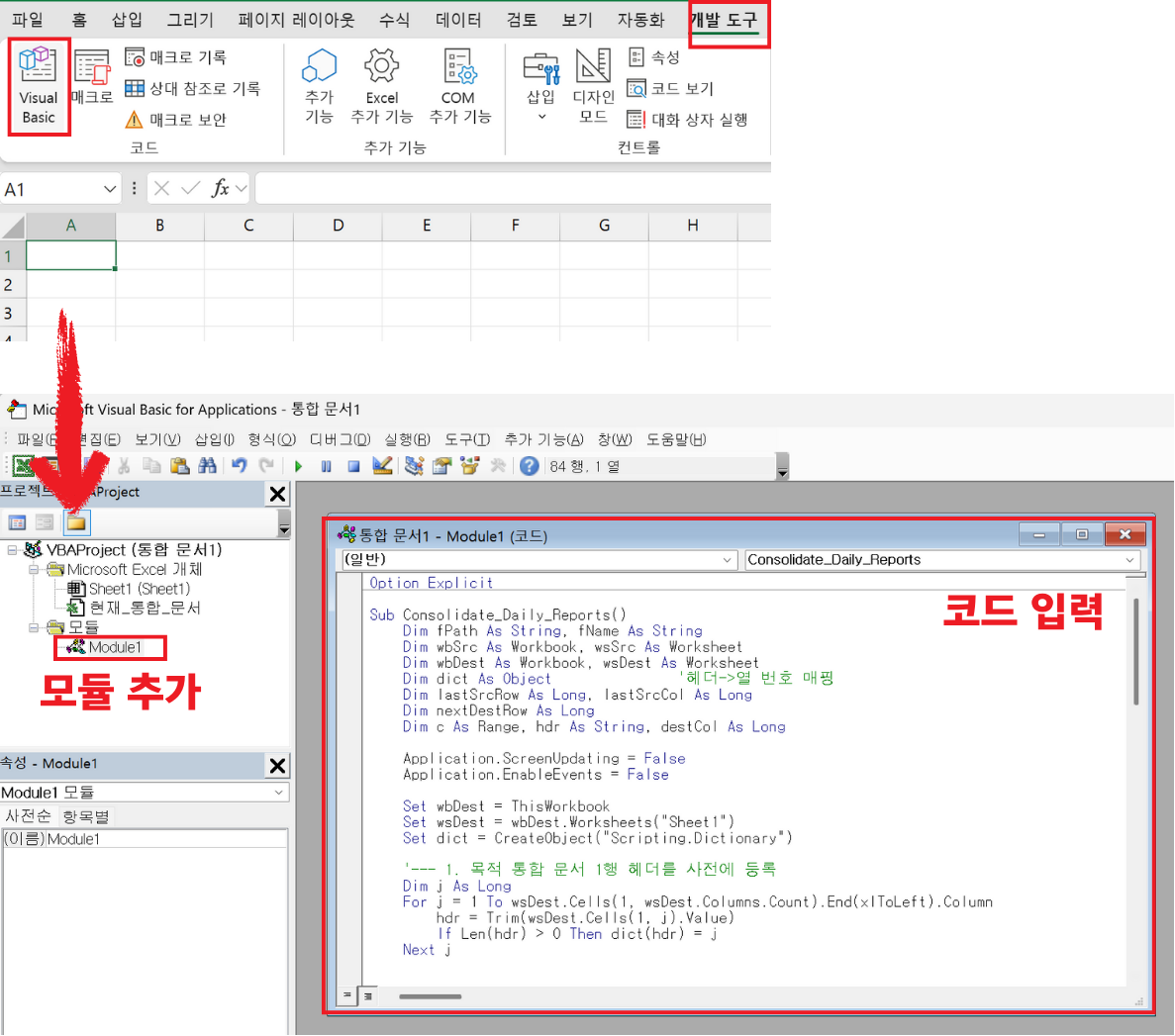Open VBA 보기(V) menu
This screenshot has width=1175, height=1036.
pyautogui.click(x=157, y=439)
